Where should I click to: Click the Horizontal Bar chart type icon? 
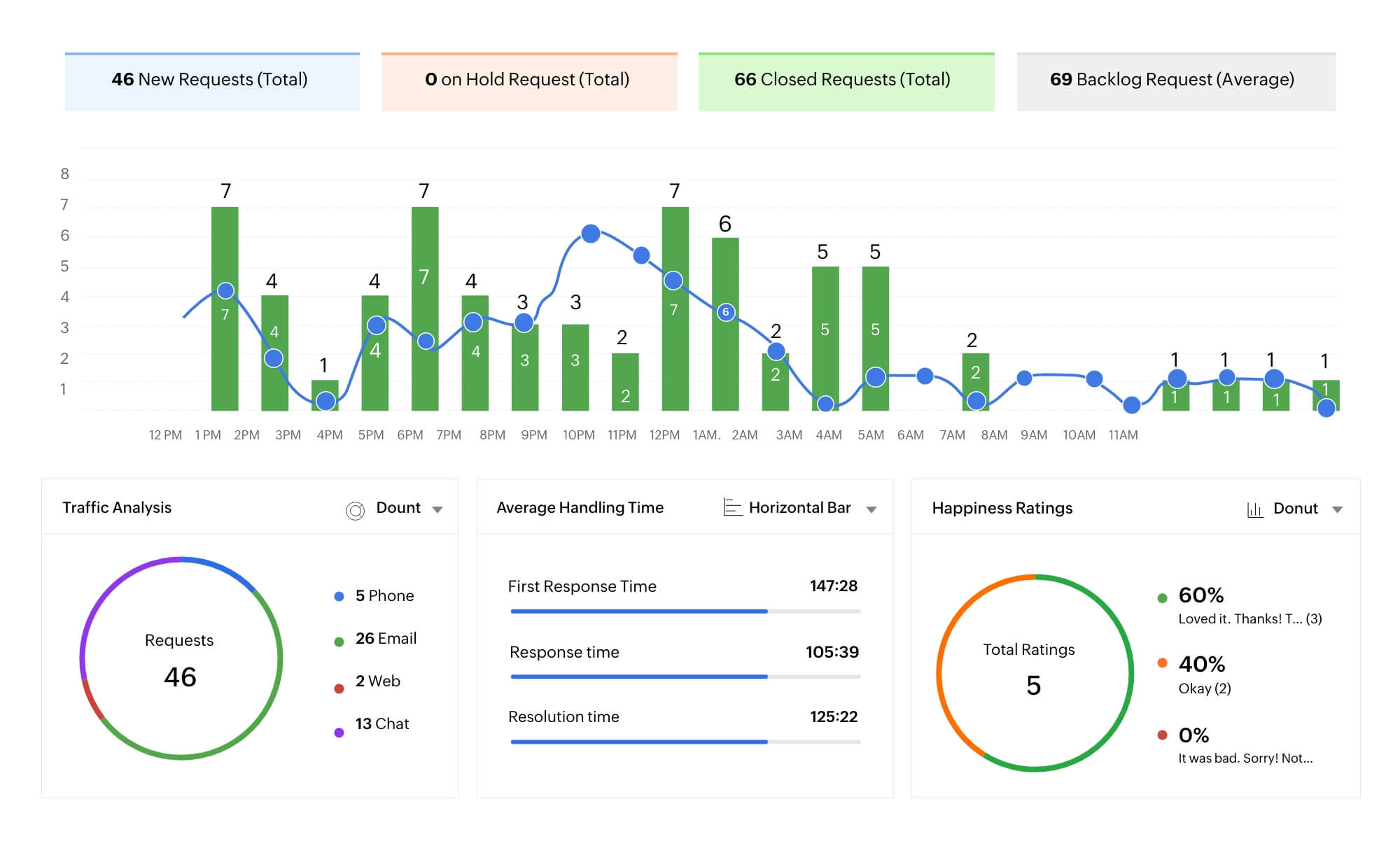[x=732, y=507]
